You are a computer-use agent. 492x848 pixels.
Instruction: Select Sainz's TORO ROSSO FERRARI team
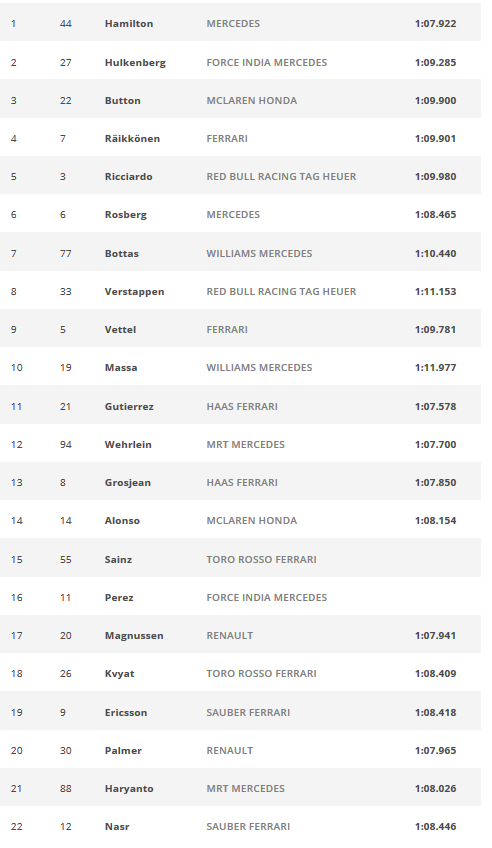pyautogui.click(x=261, y=560)
